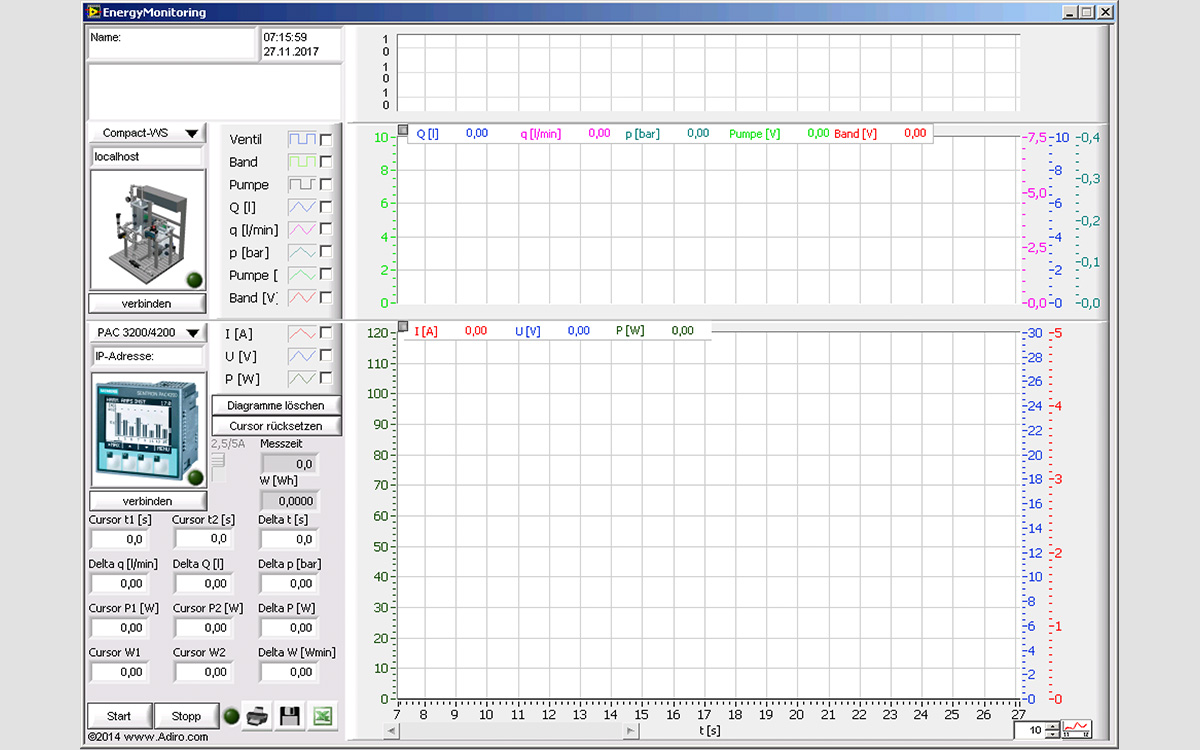Screen dimensions: 1200x750
Task: Click the Ventil square-wave plot icon
Action: 301,139
